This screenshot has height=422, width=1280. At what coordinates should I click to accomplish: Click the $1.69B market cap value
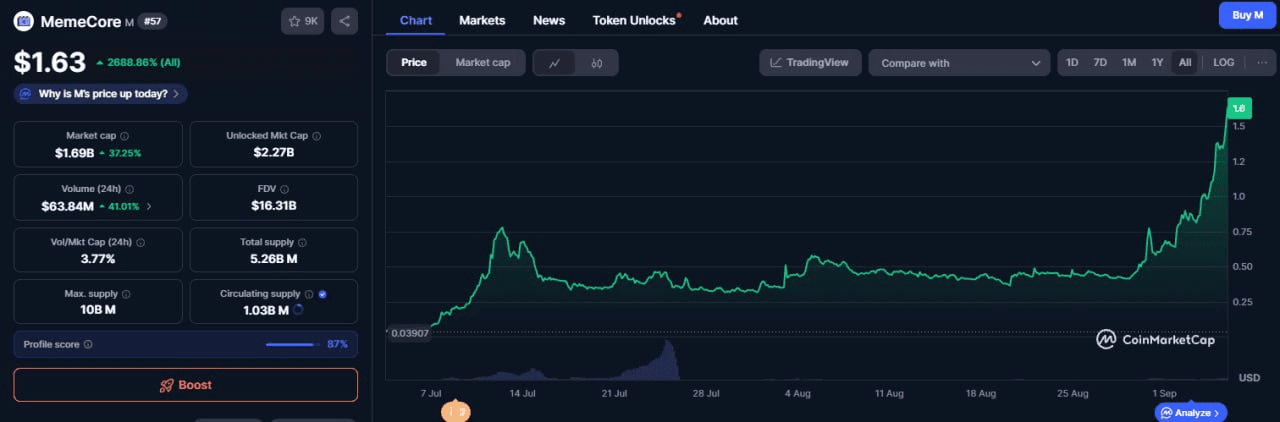75,153
